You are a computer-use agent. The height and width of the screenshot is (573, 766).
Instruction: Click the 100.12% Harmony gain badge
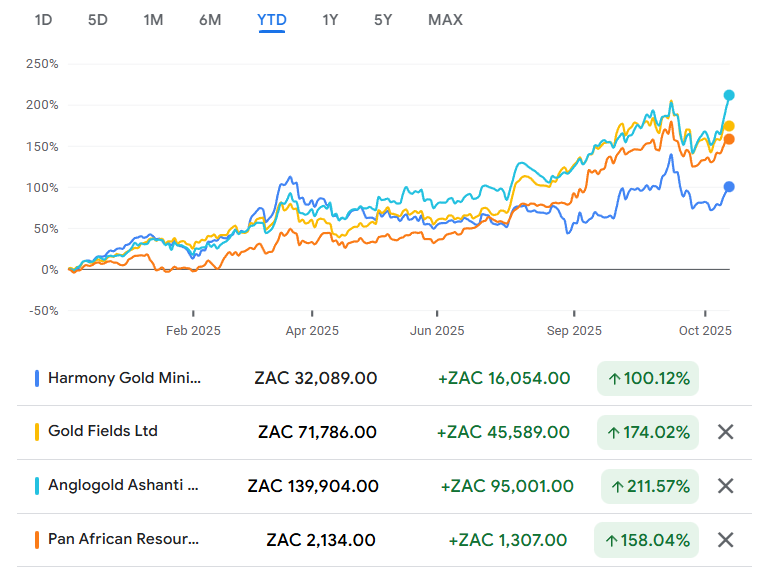pyautogui.click(x=647, y=378)
